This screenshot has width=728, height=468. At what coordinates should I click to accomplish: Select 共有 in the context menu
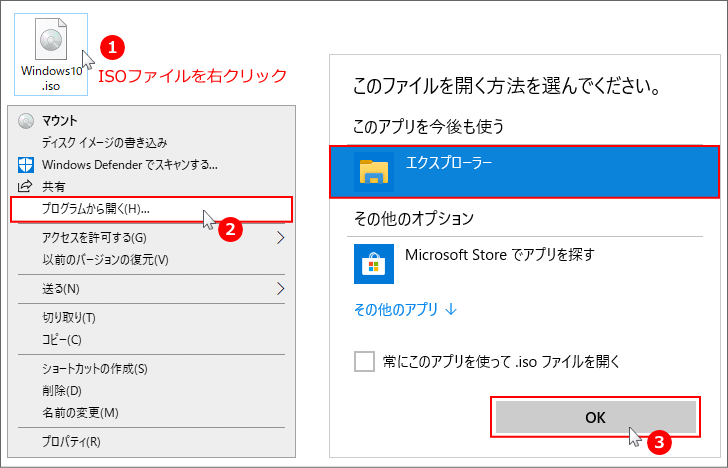pyautogui.click(x=152, y=186)
